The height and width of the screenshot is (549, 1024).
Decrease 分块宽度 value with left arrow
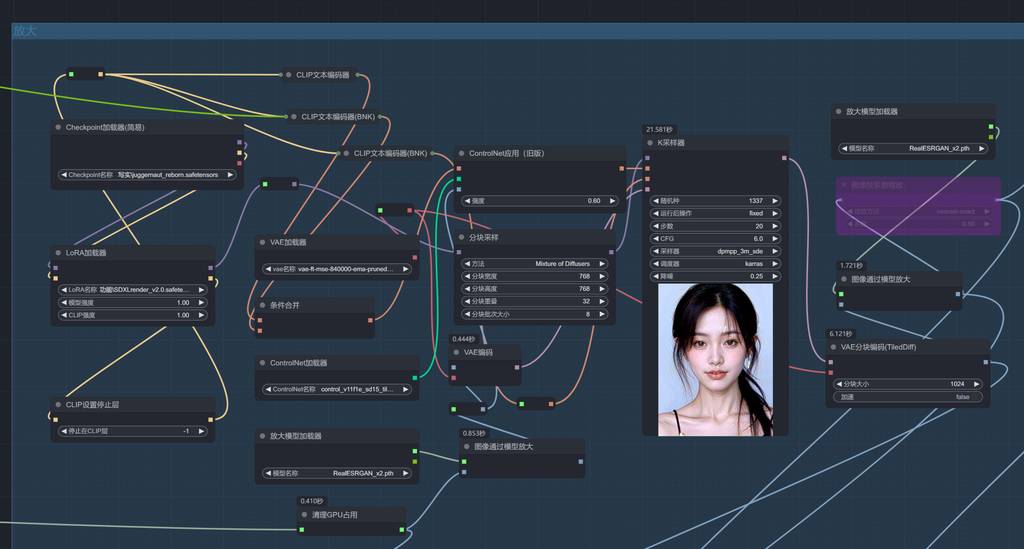pyautogui.click(x=465, y=276)
